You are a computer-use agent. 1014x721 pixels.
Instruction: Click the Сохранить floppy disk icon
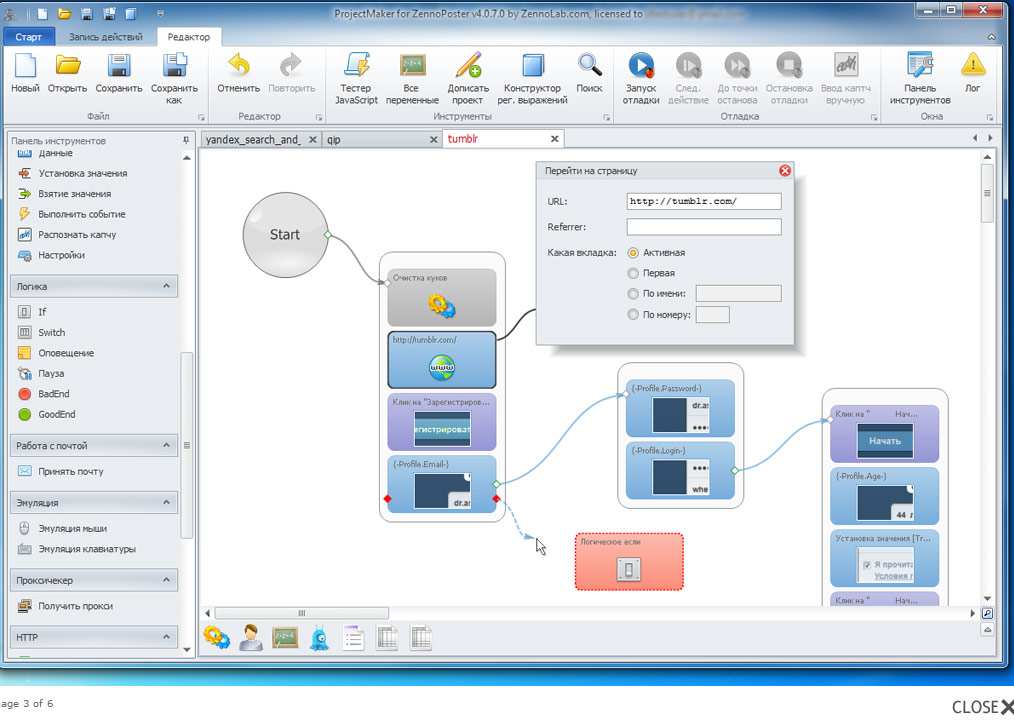(119, 67)
